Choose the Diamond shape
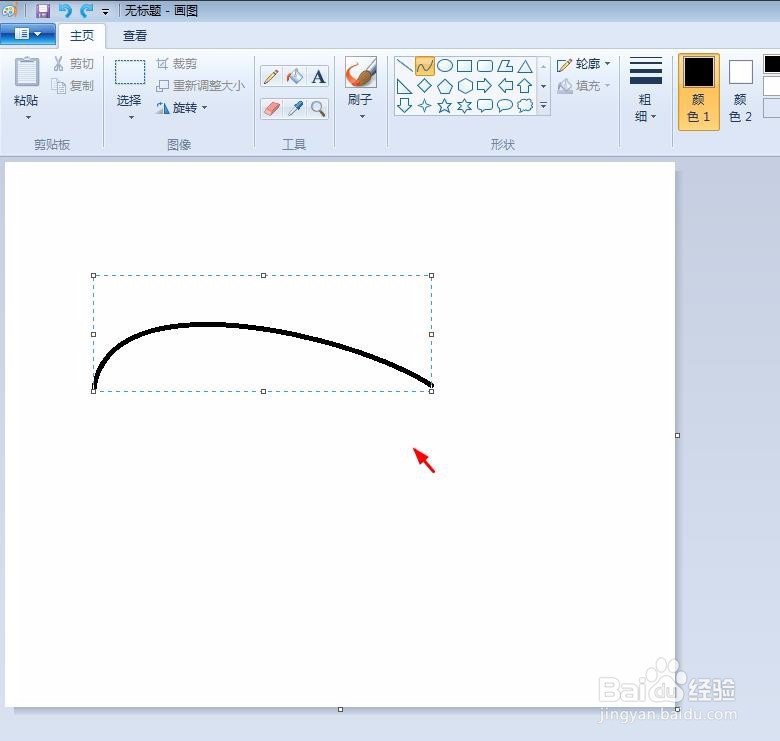Image resolution: width=780 pixels, height=741 pixels. [x=424, y=86]
